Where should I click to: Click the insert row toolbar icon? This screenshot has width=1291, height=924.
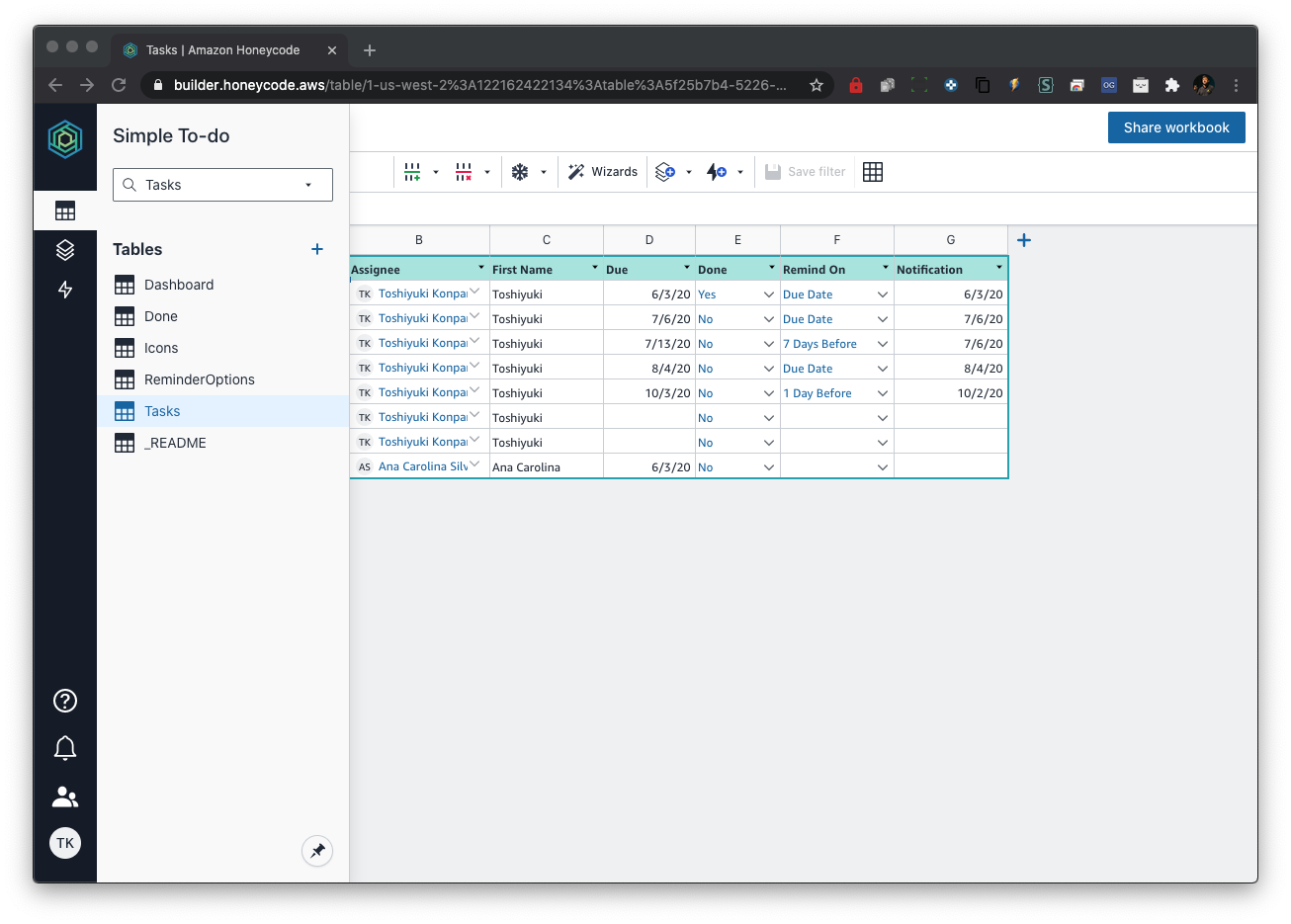[412, 172]
